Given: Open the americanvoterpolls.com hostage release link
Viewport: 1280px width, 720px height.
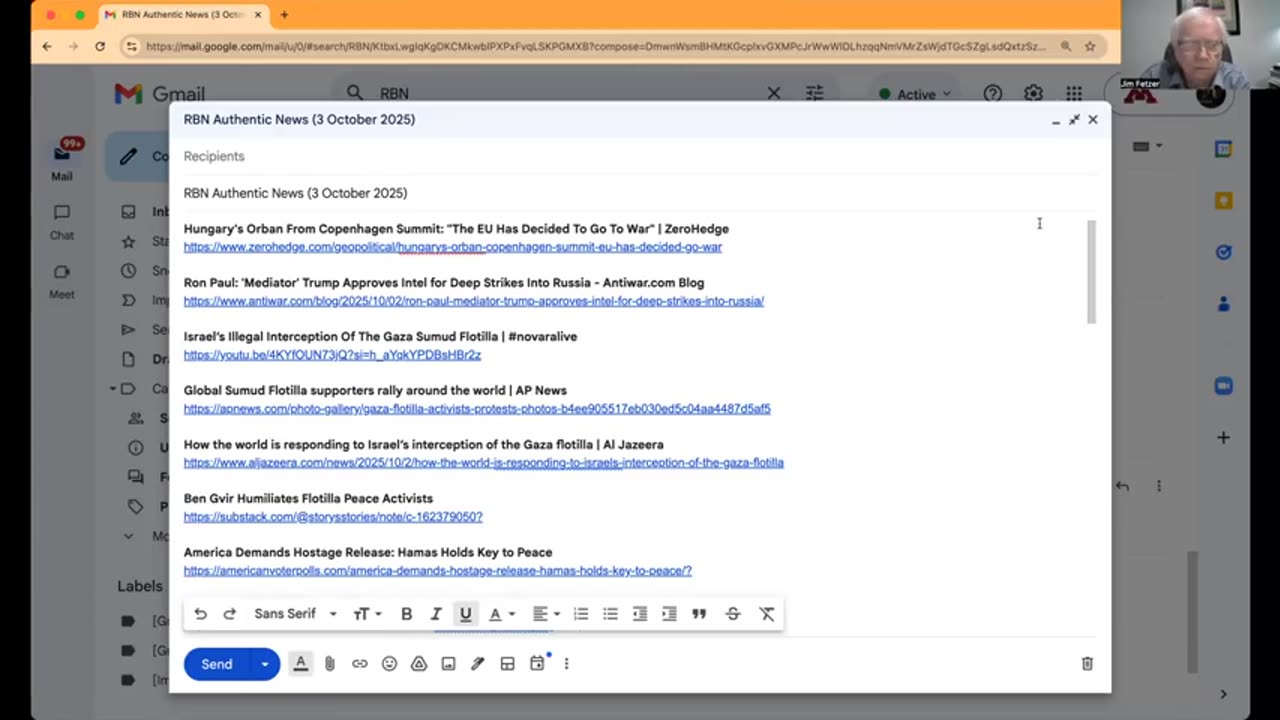Looking at the screenshot, I should pos(438,571).
